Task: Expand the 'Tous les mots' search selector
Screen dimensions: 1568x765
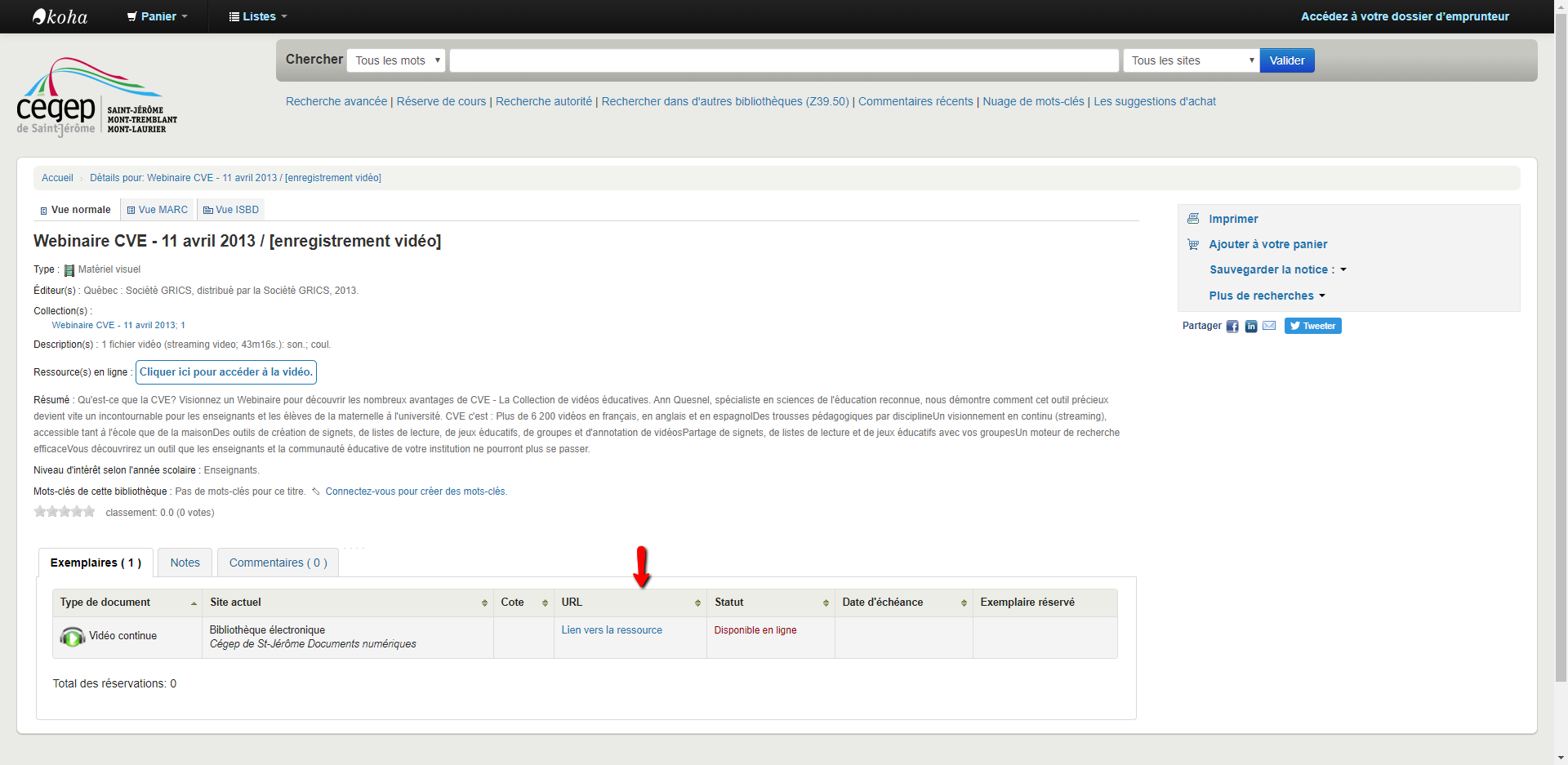Action: [x=396, y=60]
